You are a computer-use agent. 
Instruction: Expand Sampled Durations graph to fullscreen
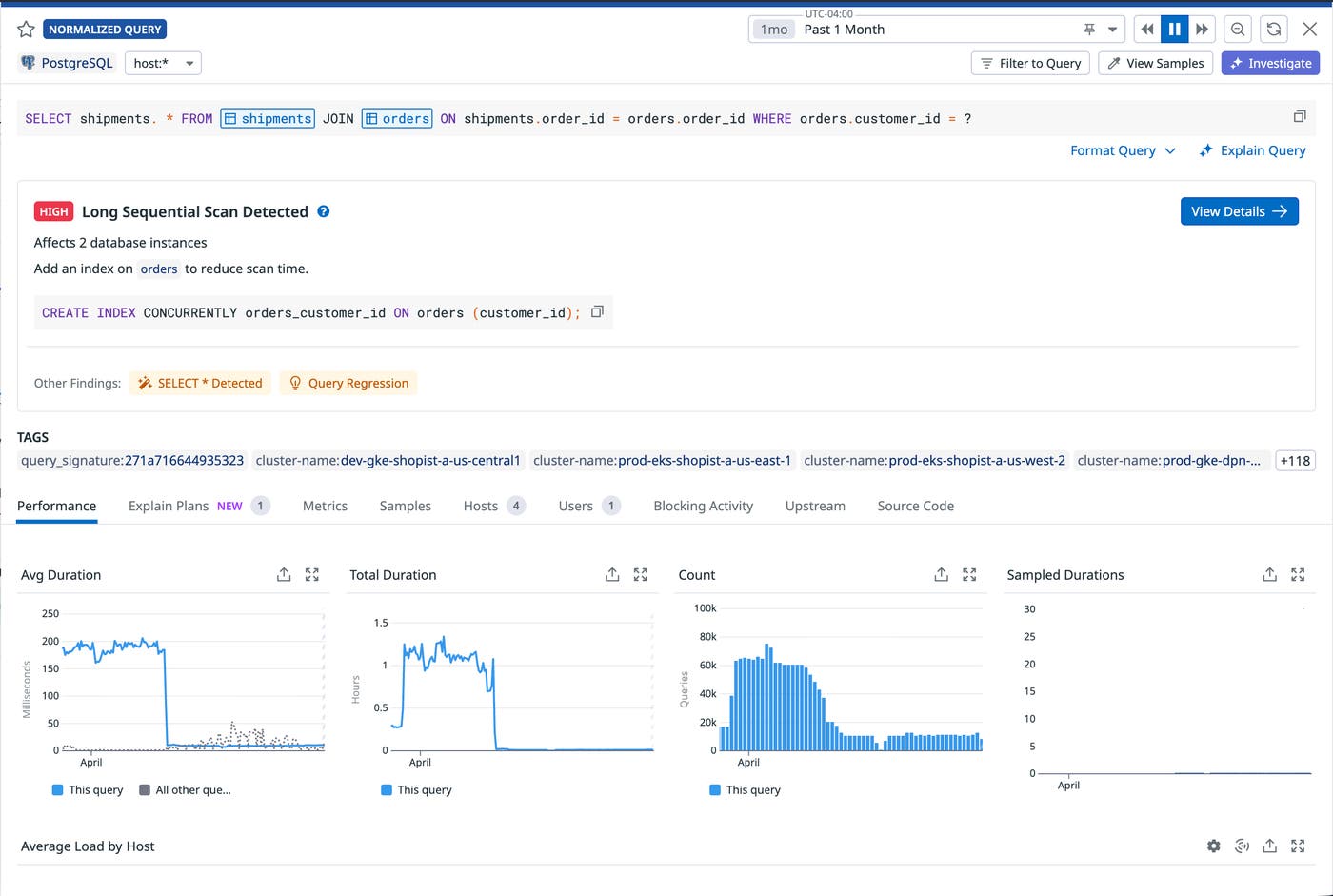tap(1298, 574)
